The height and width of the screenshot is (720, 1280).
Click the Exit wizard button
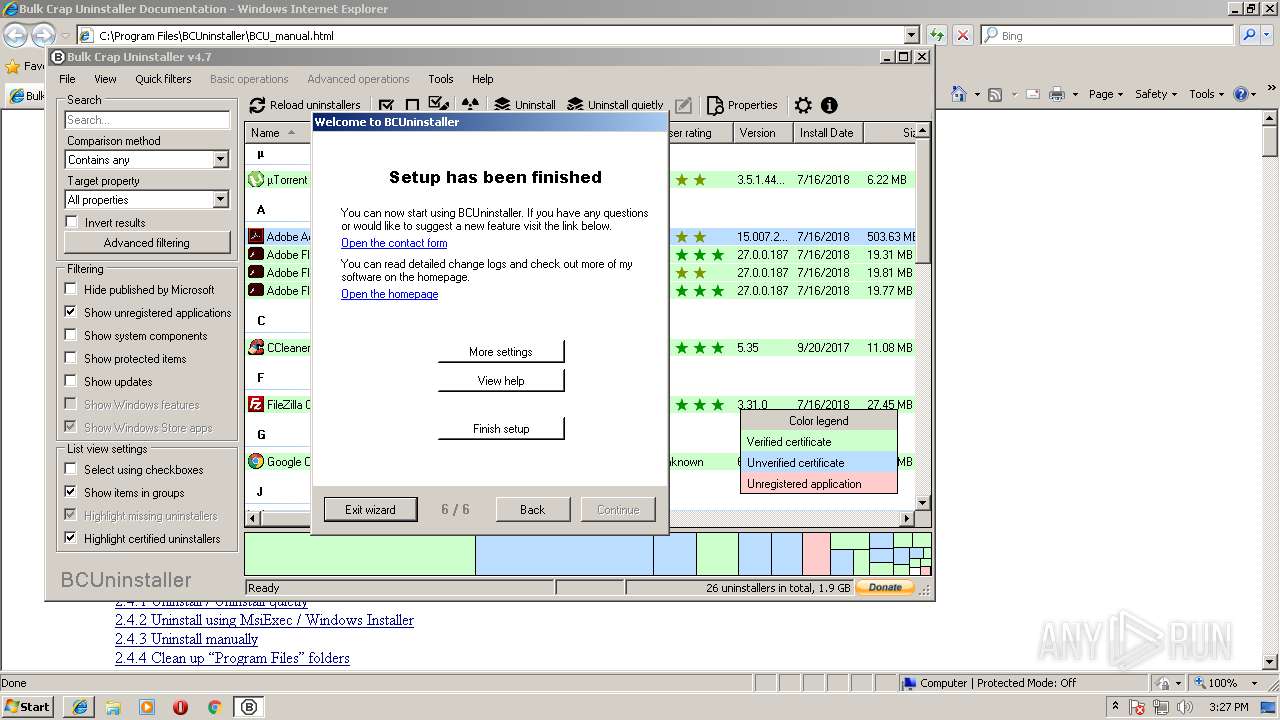370,510
